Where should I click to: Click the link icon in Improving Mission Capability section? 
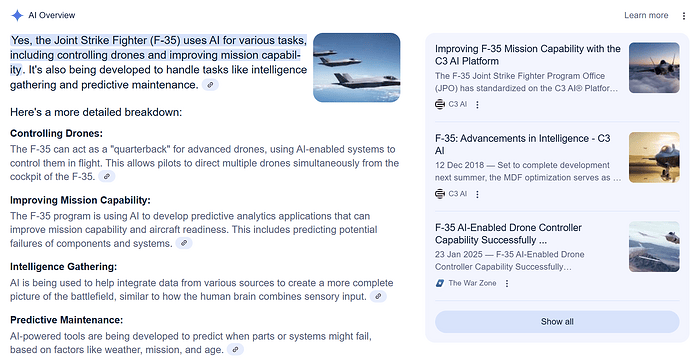(x=184, y=243)
